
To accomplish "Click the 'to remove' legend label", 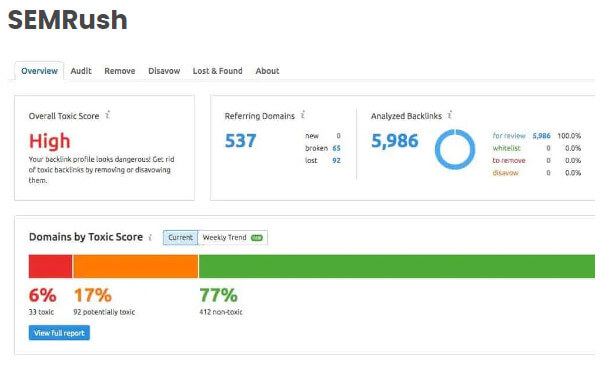I will (509, 160).
